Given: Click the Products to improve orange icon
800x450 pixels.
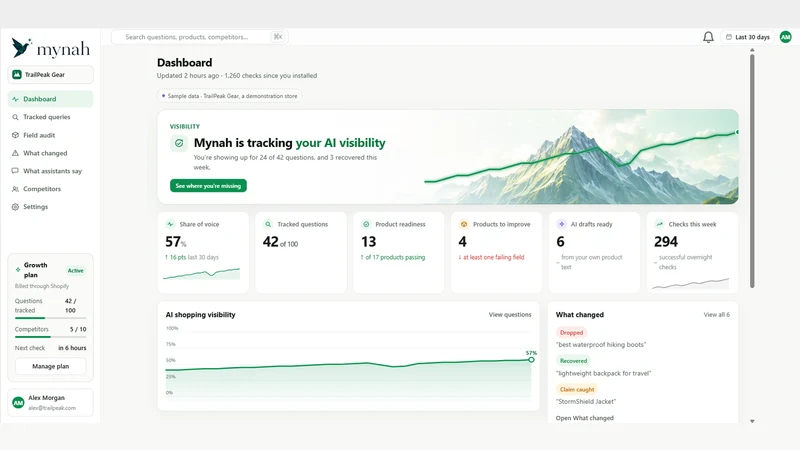Looking at the screenshot, I should [464, 224].
